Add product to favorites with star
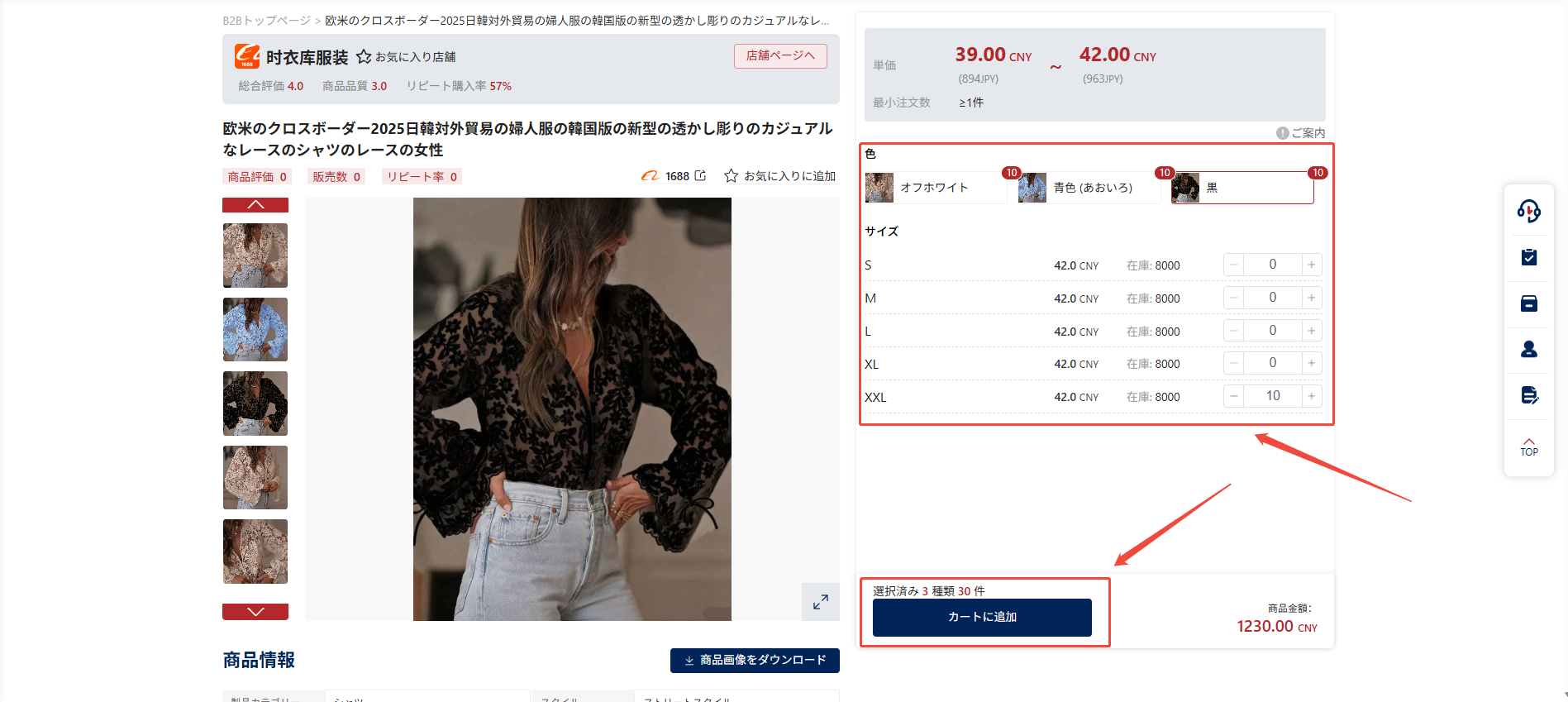 click(x=731, y=175)
